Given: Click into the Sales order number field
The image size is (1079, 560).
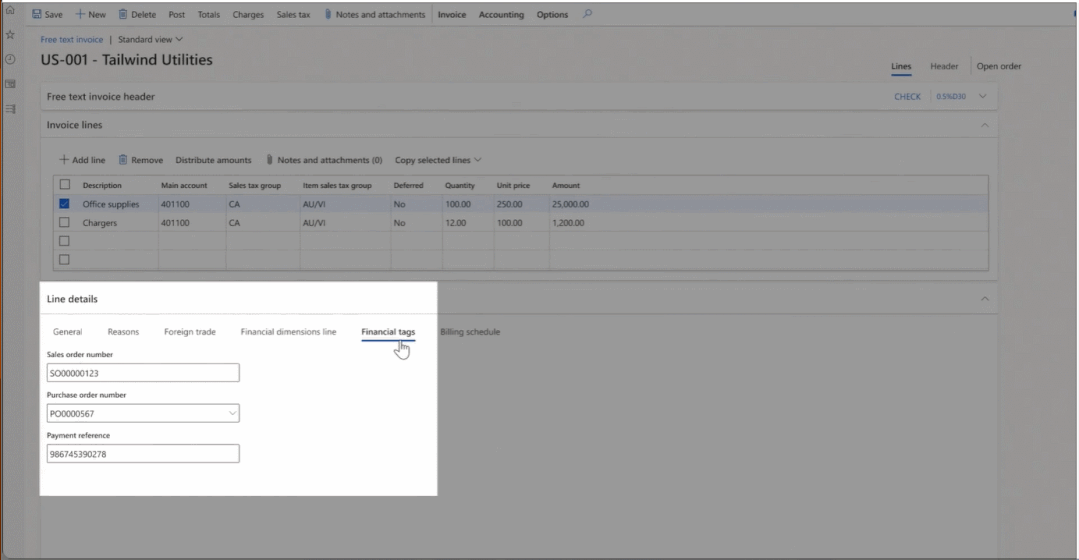Looking at the screenshot, I should pyautogui.click(x=143, y=373).
